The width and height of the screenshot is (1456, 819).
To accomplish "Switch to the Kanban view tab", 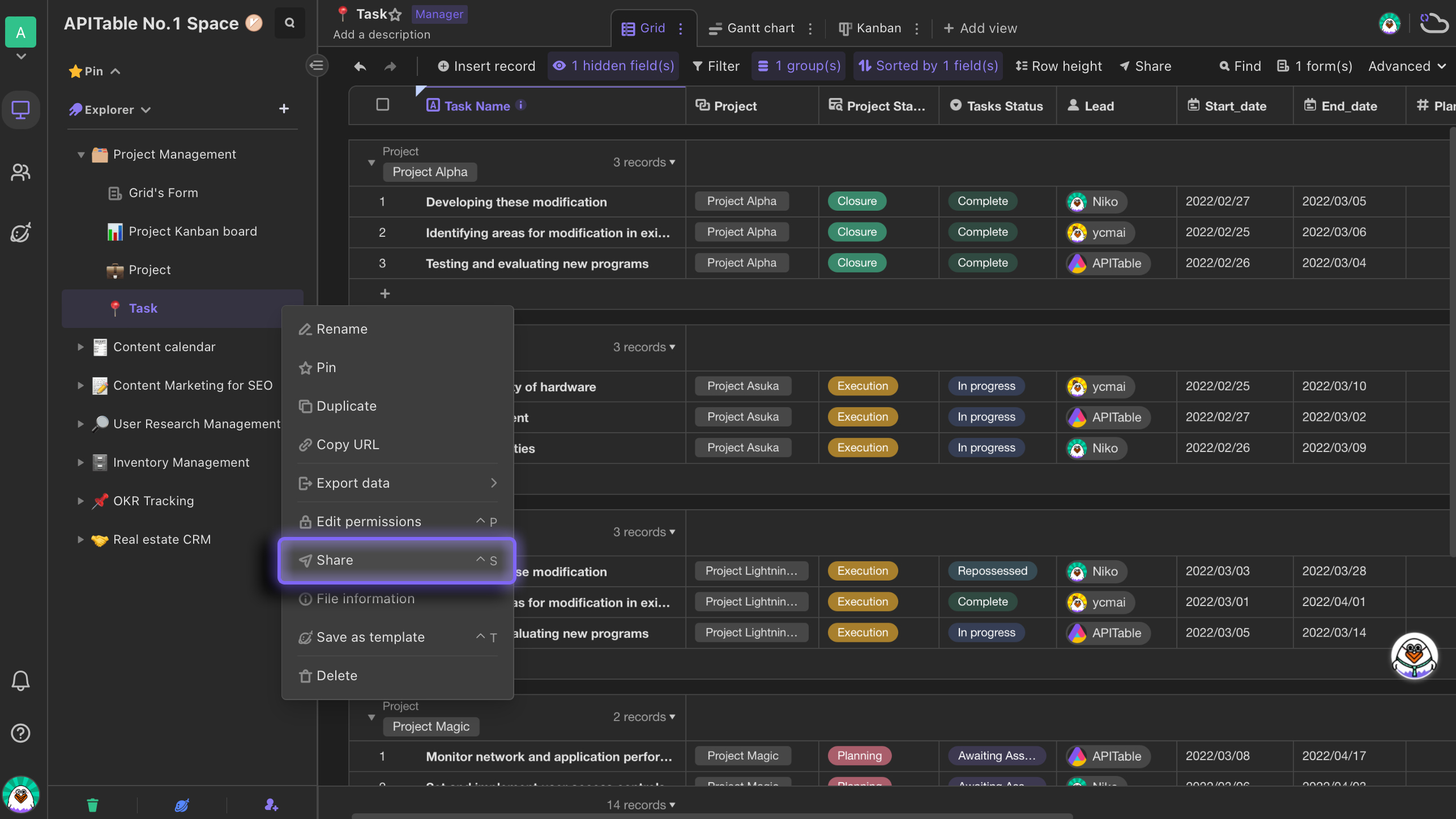I will 870,28.
